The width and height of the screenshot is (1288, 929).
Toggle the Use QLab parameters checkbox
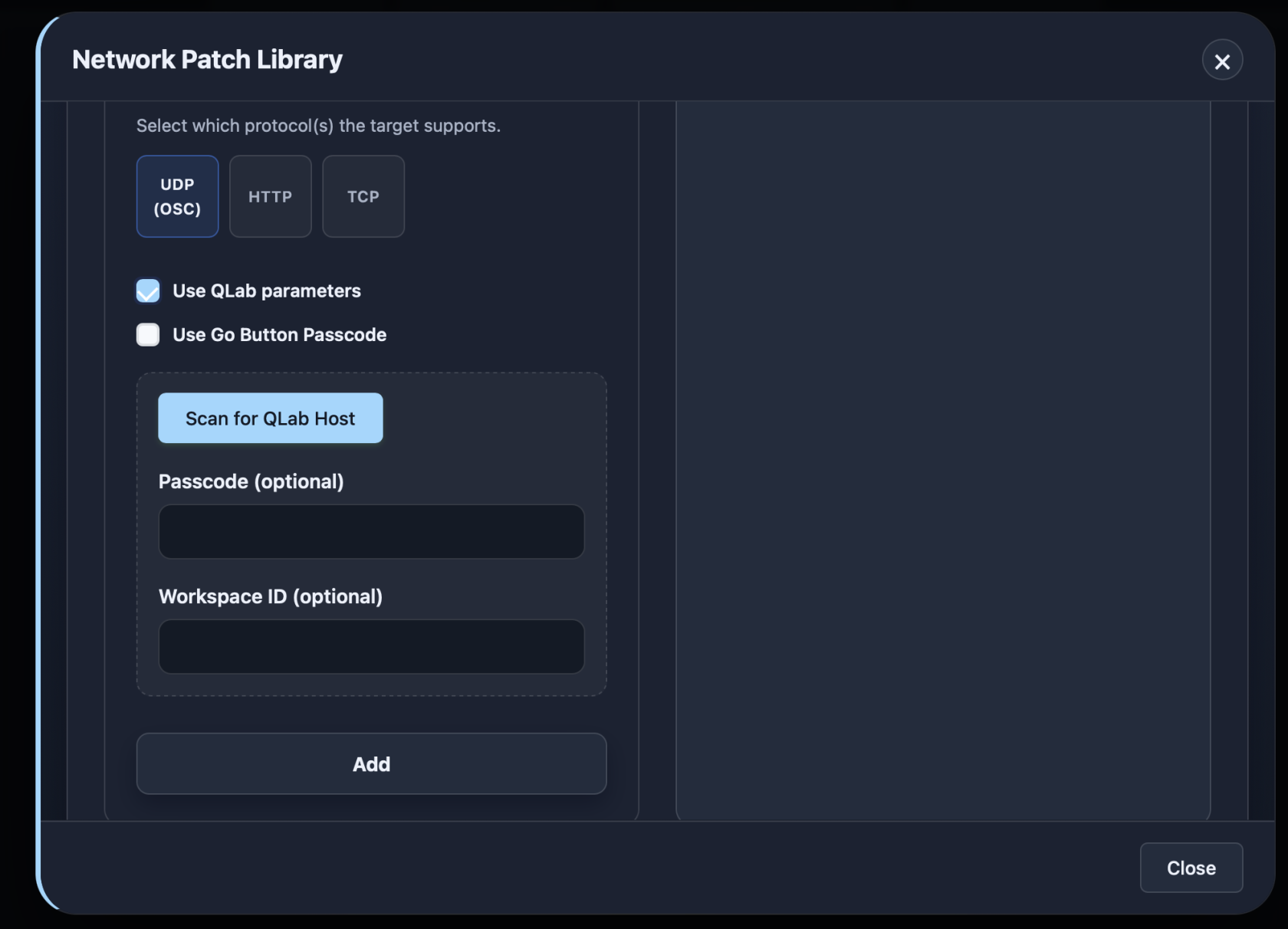[x=148, y=291]
